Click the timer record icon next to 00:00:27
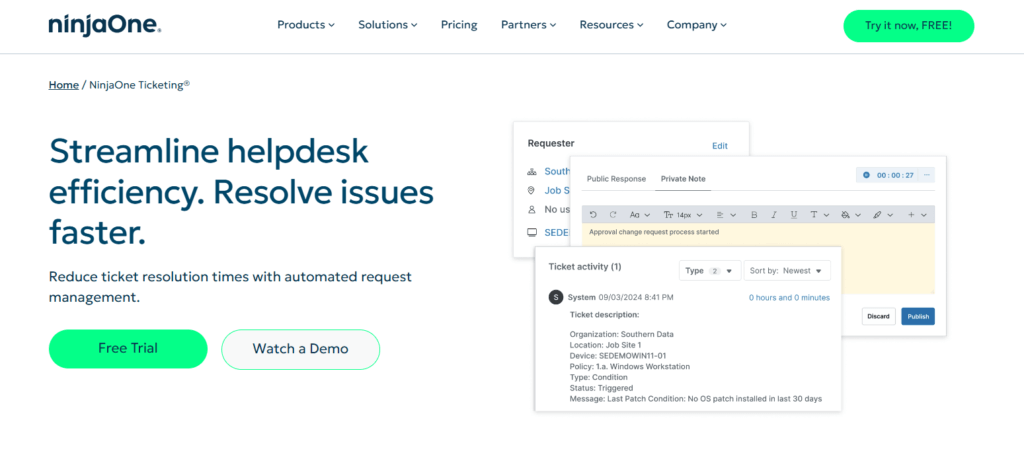Image resolution: width=1024 pixels, height=453 pixels. (x=867, y=175)
